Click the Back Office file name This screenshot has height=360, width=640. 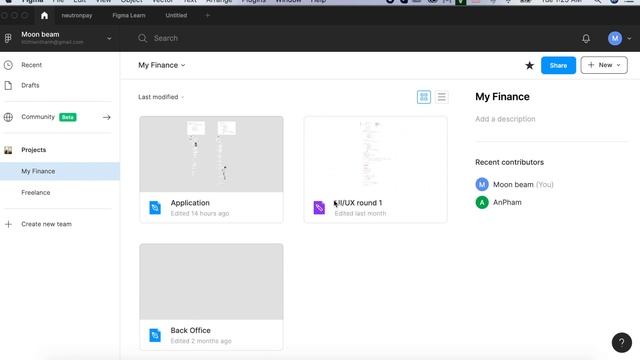[191, 330]
